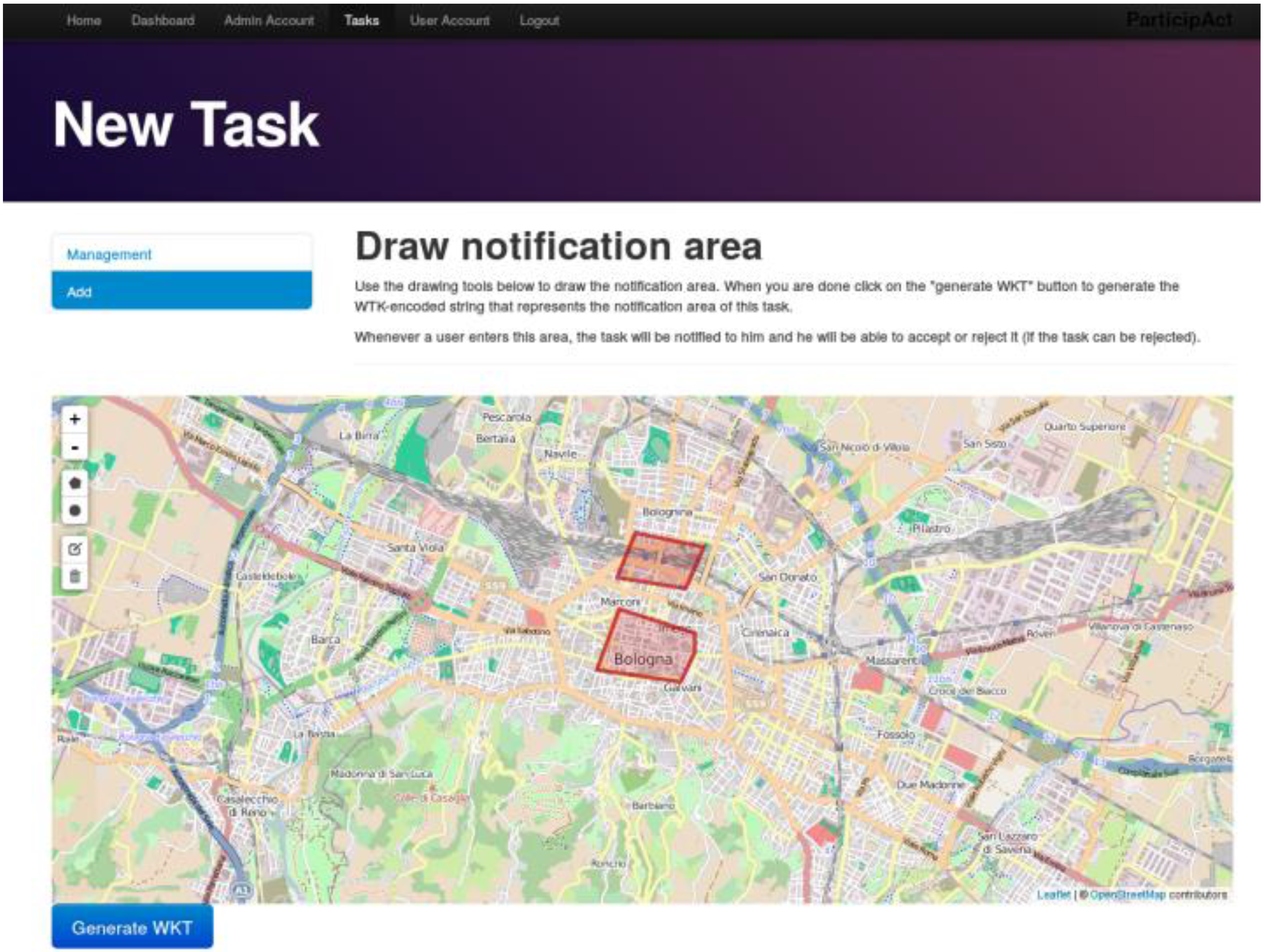The width and height of the screenshot is (1265, 952).
Task: Click the delete layers trash icon
Action: [74, 576]
